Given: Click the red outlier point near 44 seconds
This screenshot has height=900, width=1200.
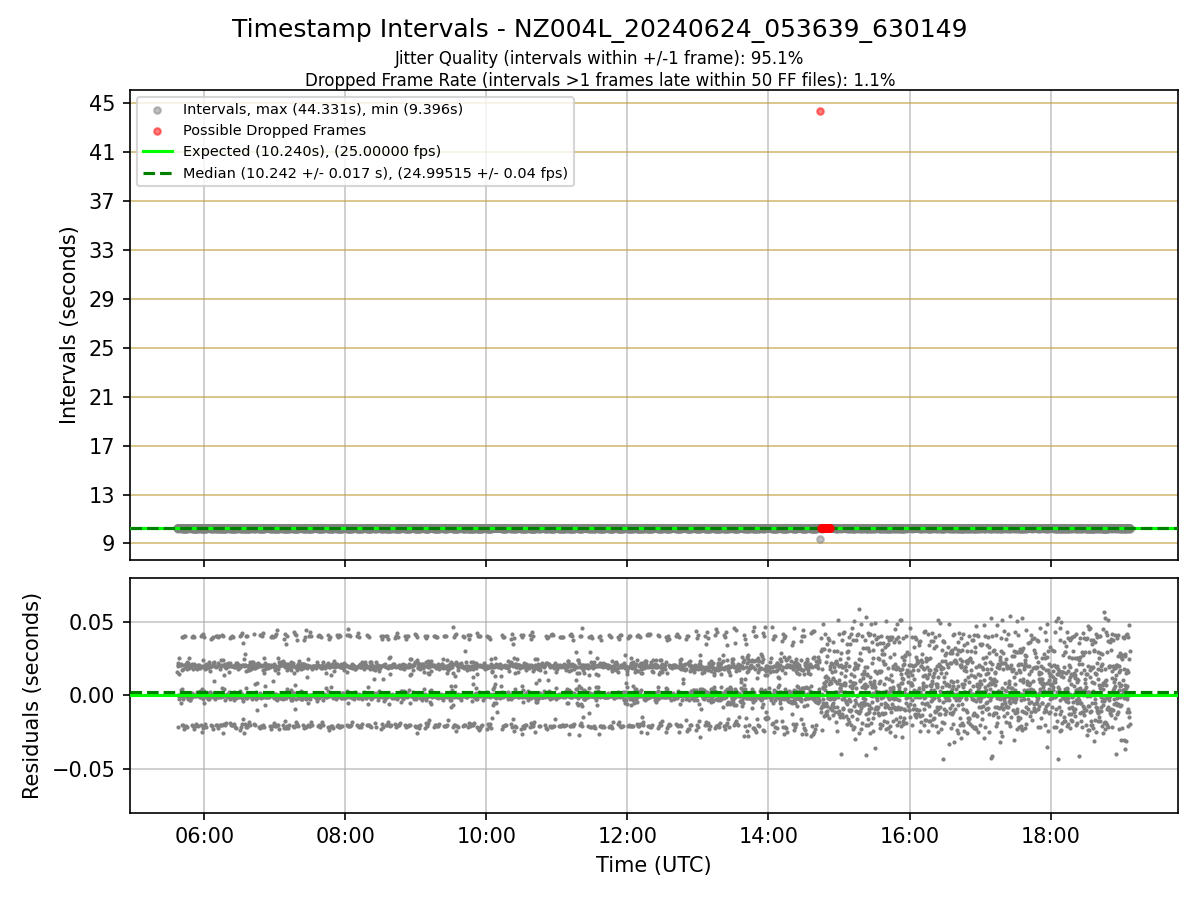Looking at the screenshot, I should [x=820, y=111].
